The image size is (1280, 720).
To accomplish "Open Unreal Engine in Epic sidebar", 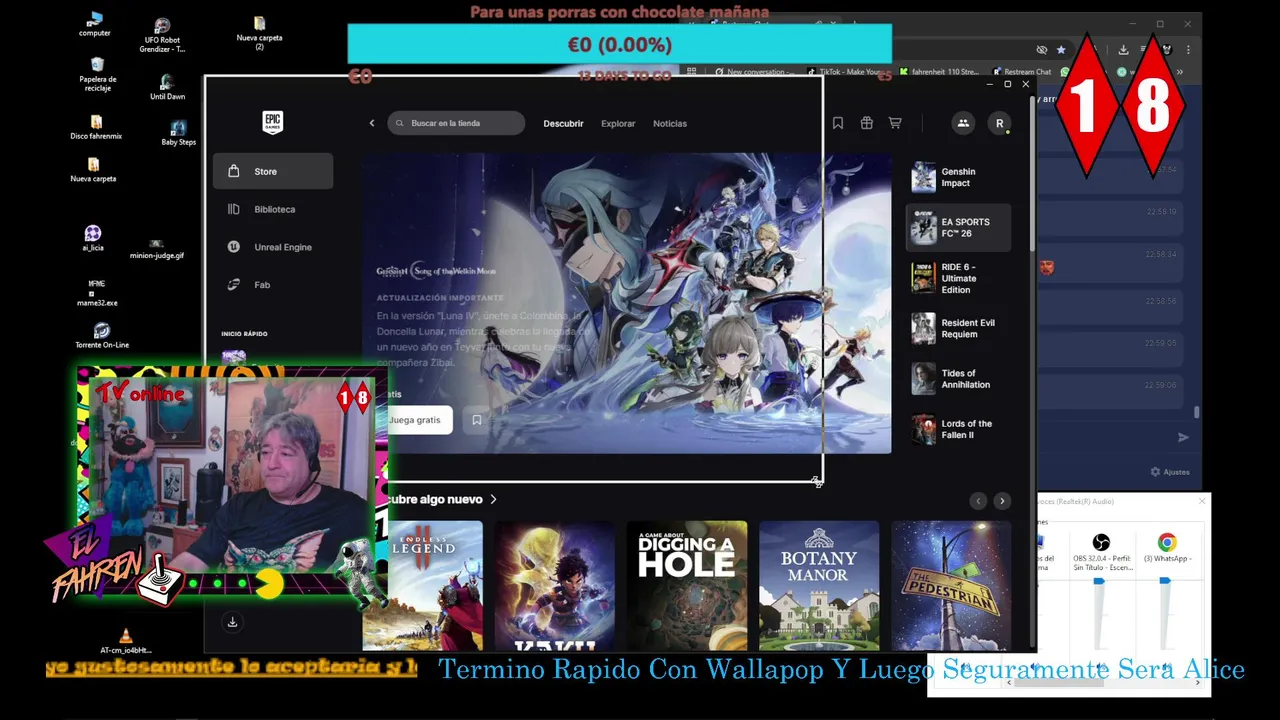I will (273, 247).
